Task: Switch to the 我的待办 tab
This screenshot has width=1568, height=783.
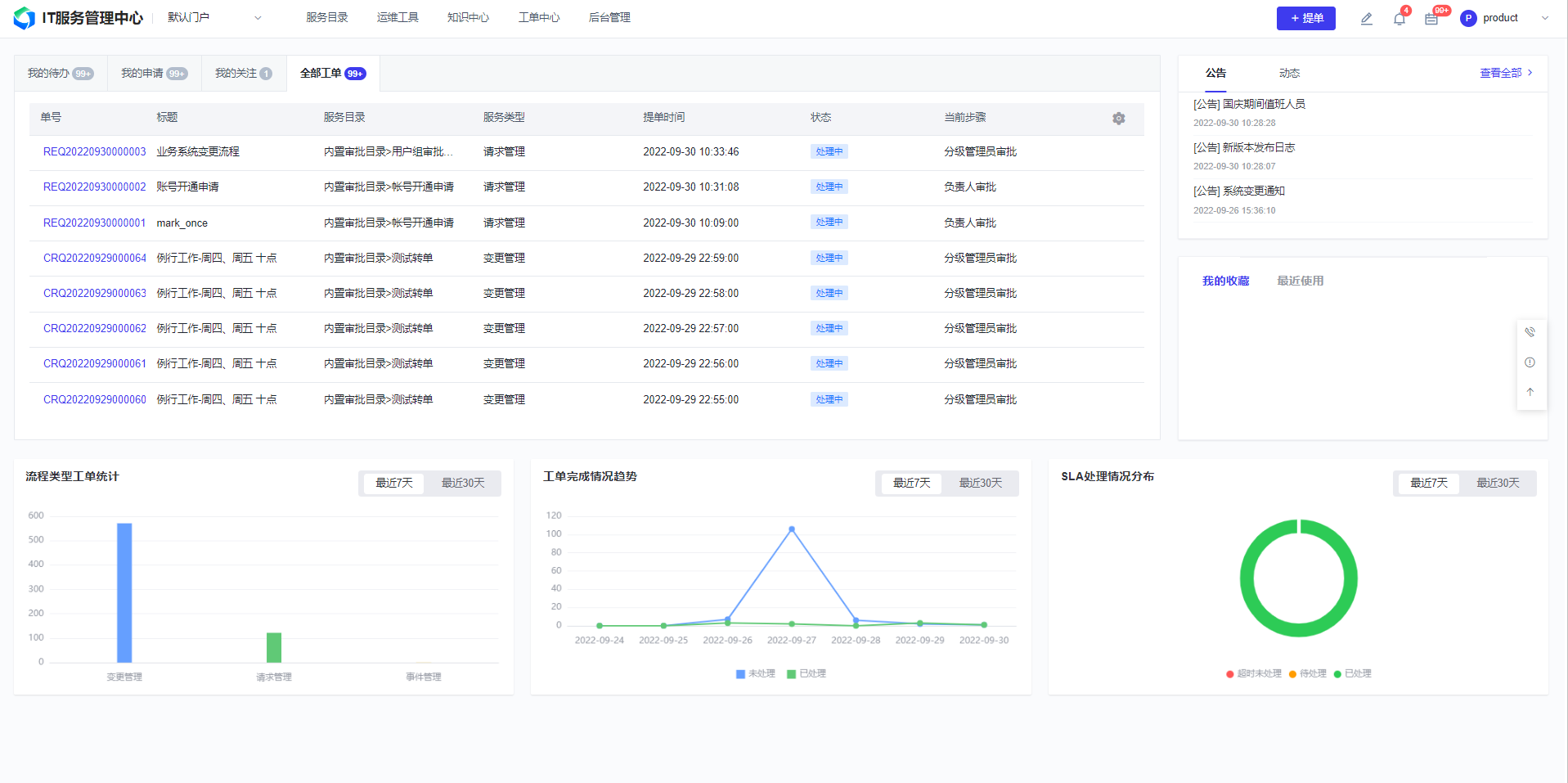Action: point(60,74)
